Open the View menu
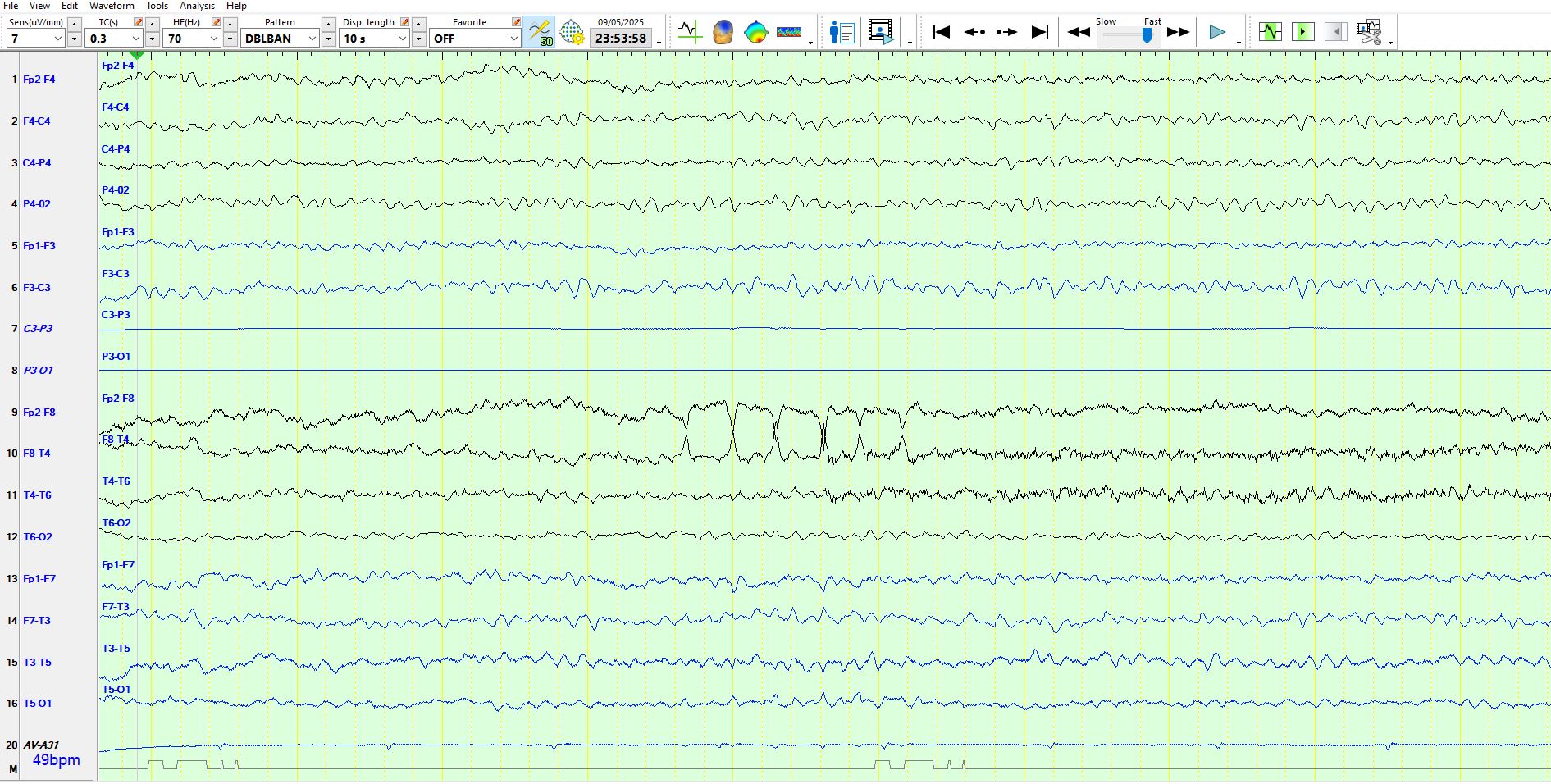 click(x=39, y=6)
